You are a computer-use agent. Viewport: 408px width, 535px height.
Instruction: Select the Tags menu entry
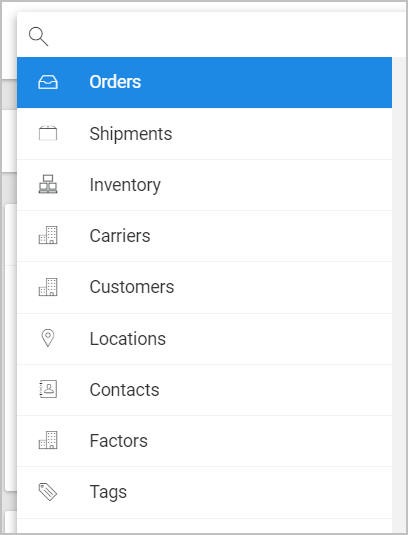(x=204, y=492)
